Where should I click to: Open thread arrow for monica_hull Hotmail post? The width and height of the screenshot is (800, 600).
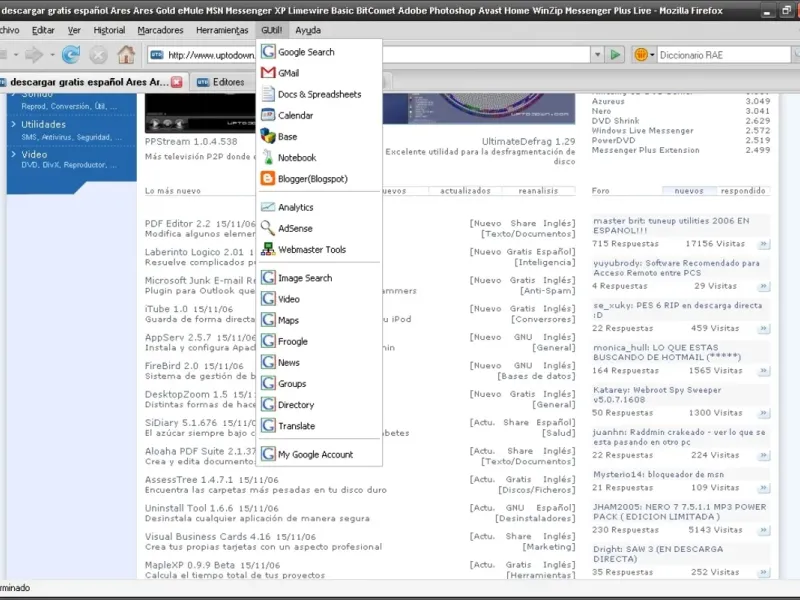pos(763,370)
